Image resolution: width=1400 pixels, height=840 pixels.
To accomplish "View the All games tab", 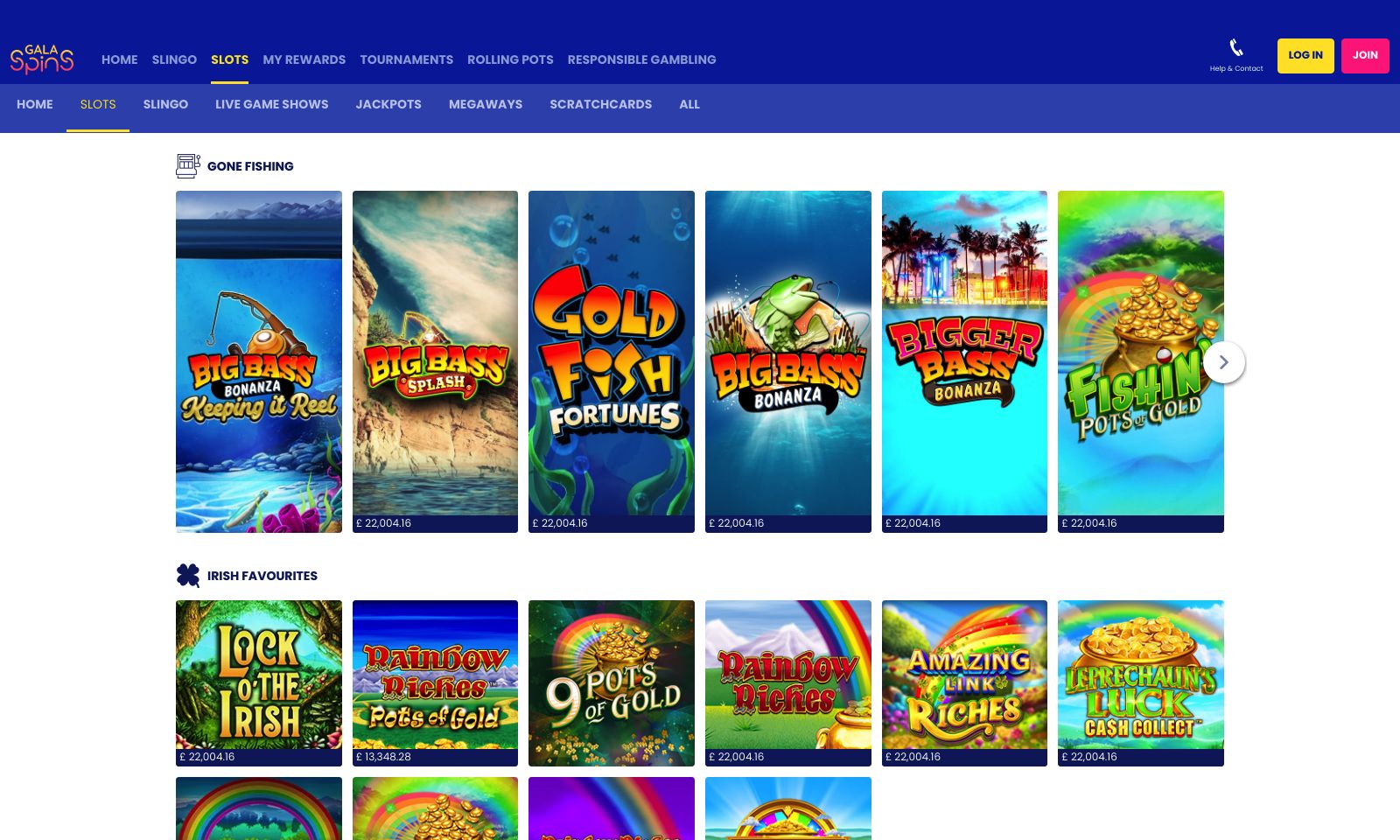I will (x=689, y=104).
